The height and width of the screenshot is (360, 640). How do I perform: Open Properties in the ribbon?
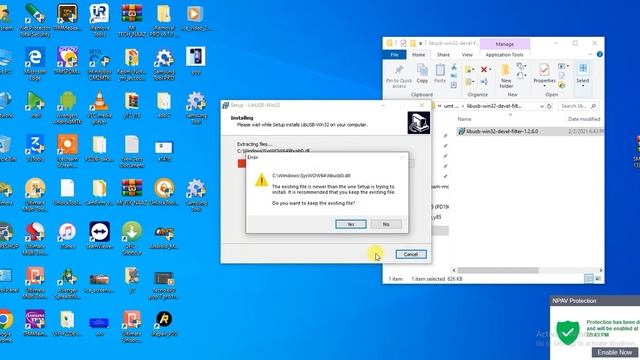click(544, 74)
